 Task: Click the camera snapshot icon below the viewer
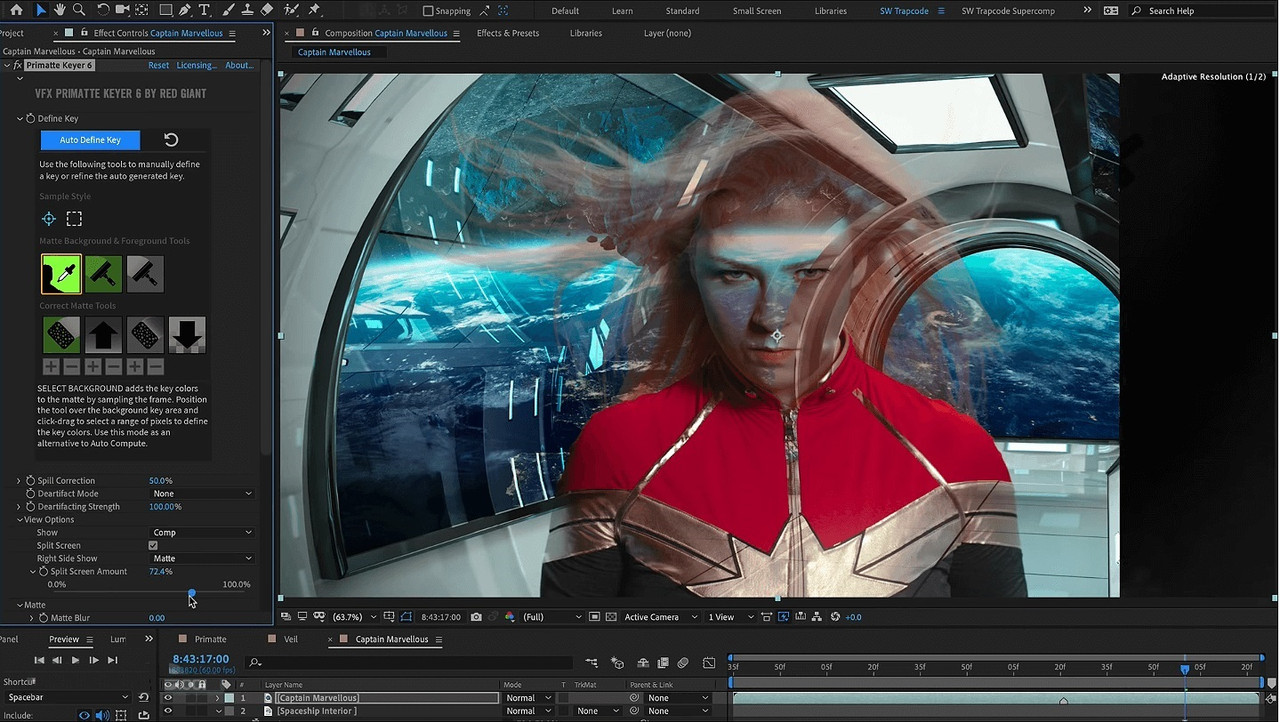pos(476,617)
